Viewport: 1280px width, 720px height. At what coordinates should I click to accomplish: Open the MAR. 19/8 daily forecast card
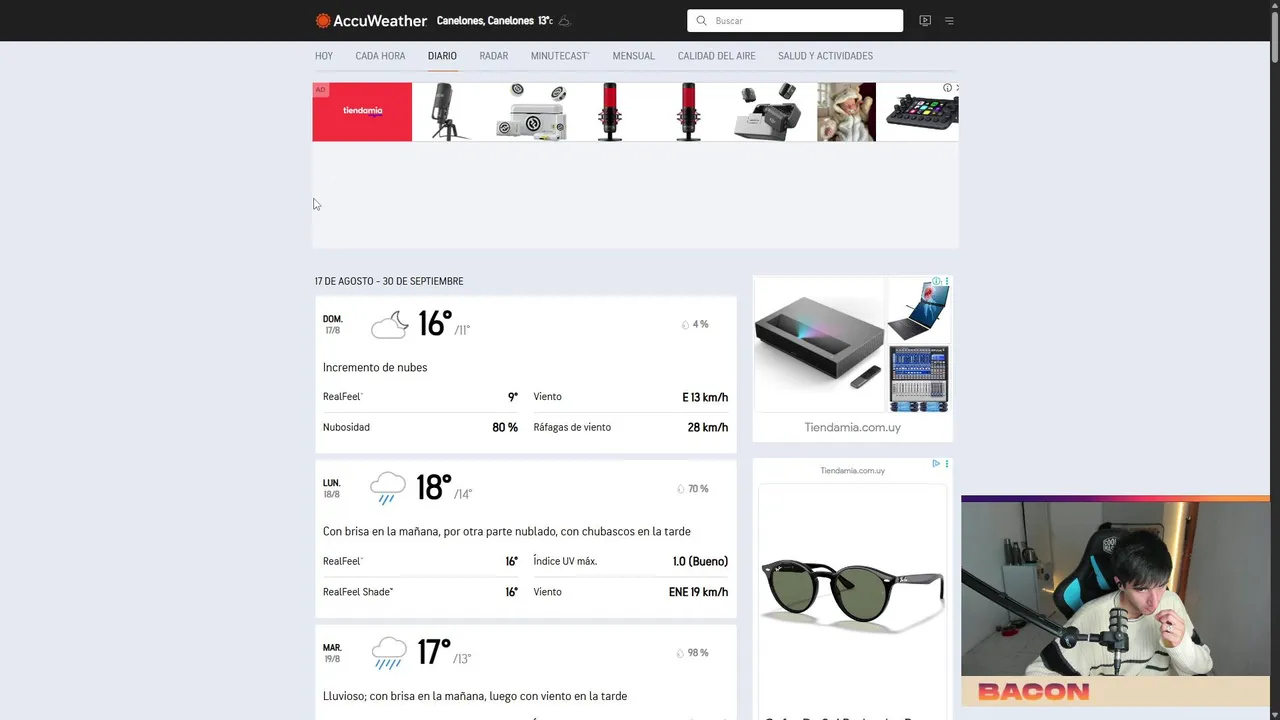click(526, 672)
